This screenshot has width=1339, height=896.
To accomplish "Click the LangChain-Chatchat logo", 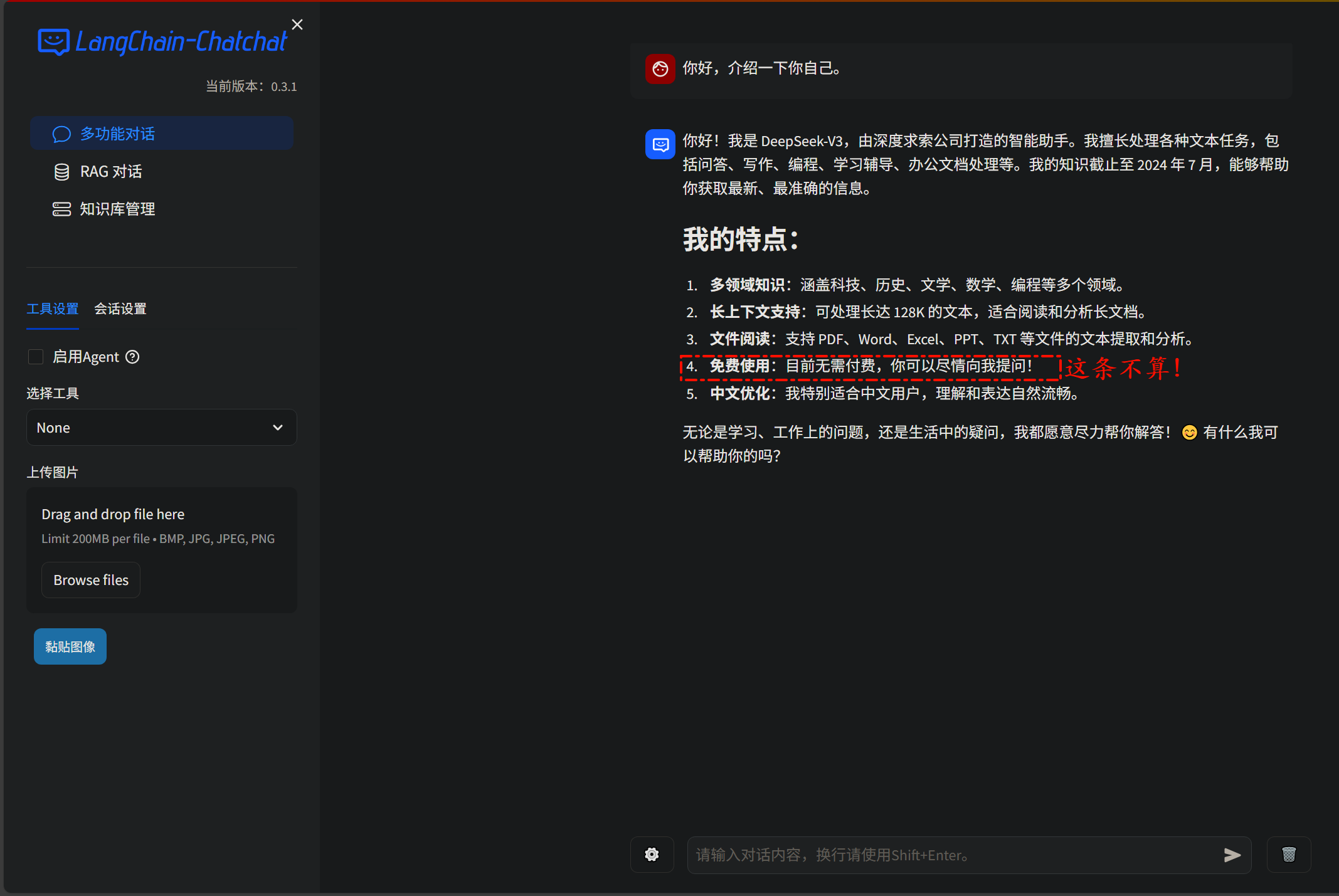I will click(x=162, y=42).
